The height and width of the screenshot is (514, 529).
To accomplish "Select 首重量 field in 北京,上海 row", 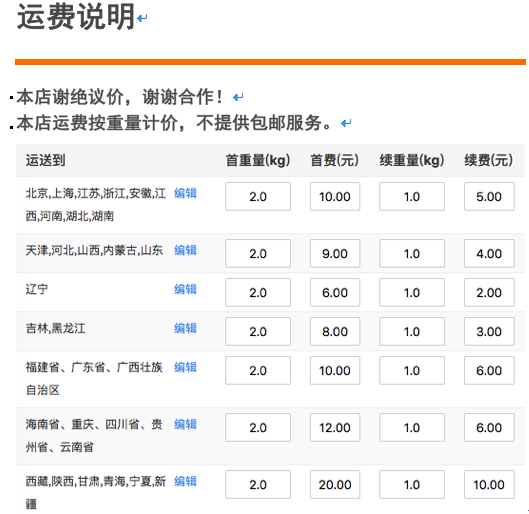I will [x=258, y=196].
